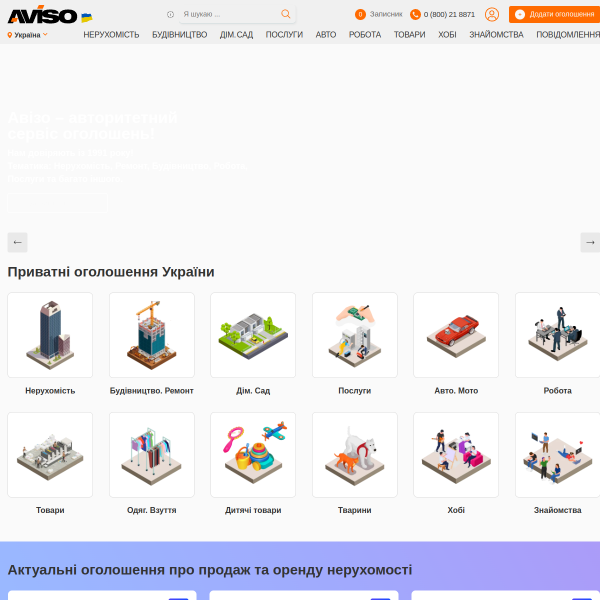Open ДІМ.САД menu item
Viewport: 600px width, 600px height.
tap(236, 35)
